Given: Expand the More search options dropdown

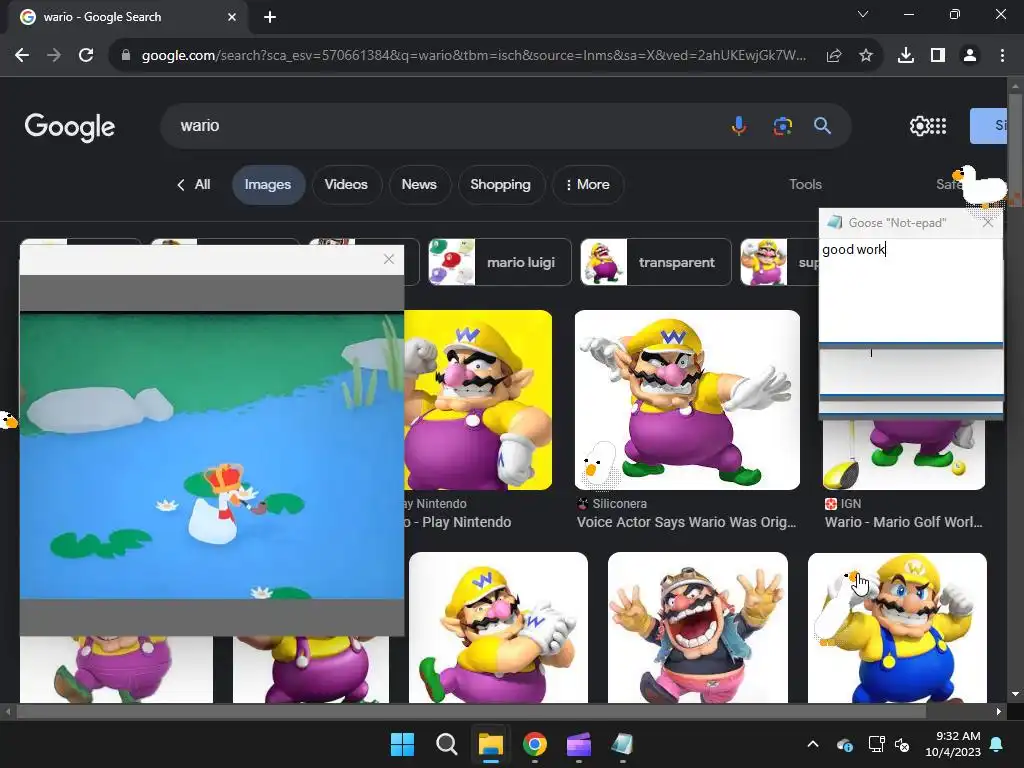Looking at the screenshot, I should click(588, 185).
